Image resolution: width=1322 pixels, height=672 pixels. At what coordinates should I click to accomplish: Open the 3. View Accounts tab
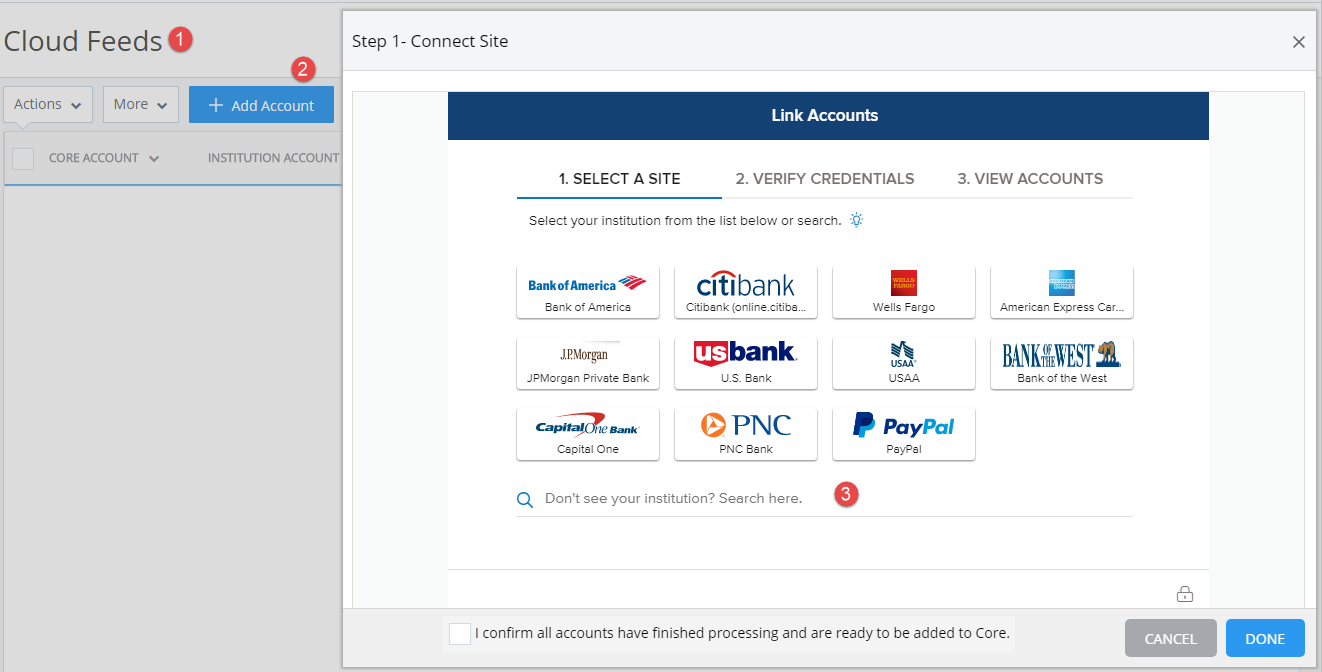[1030, 179]
